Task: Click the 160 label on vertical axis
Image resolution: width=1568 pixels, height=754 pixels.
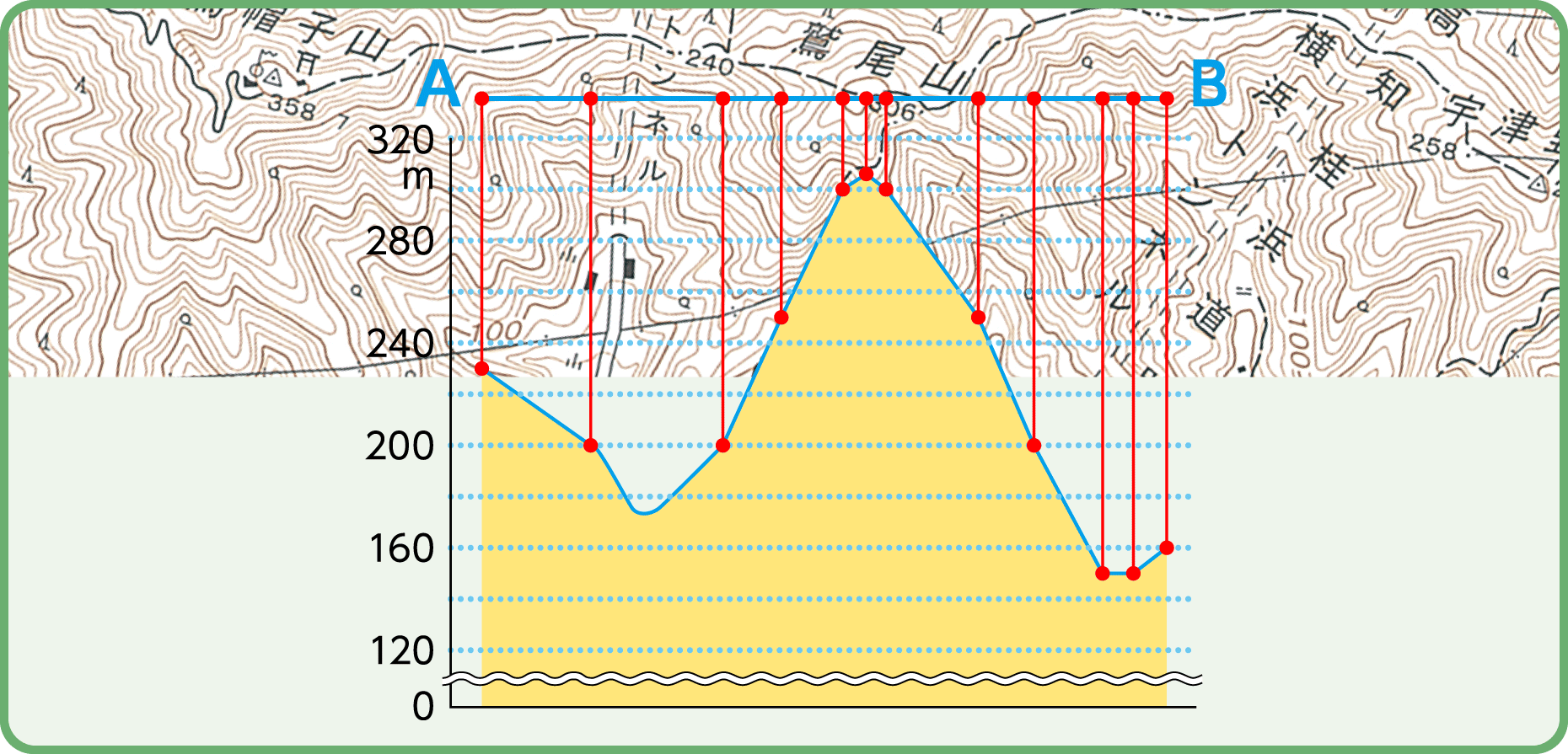Action: (402, 548)
